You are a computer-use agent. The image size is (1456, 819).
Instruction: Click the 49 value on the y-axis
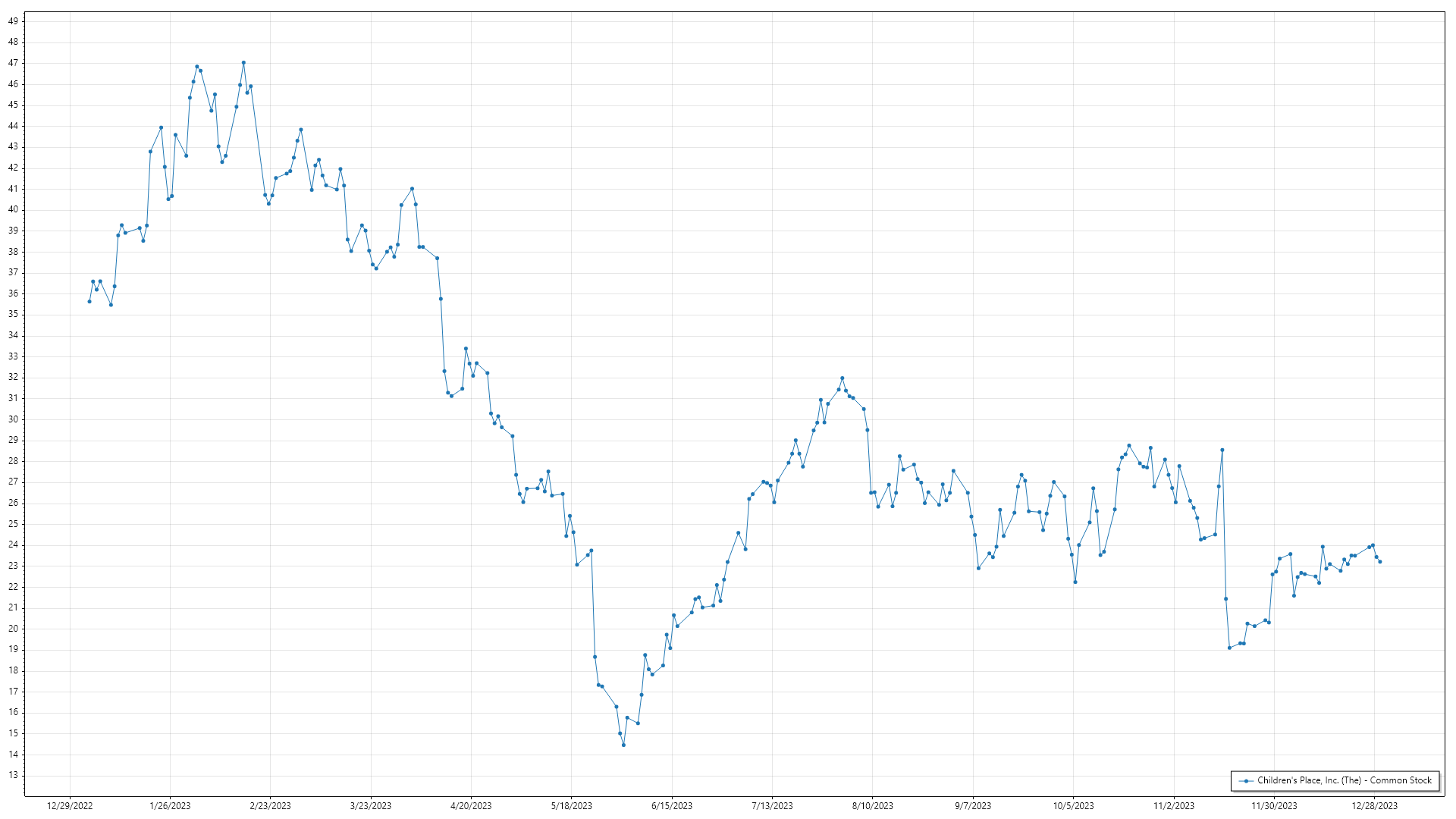[x=13, y=21]
